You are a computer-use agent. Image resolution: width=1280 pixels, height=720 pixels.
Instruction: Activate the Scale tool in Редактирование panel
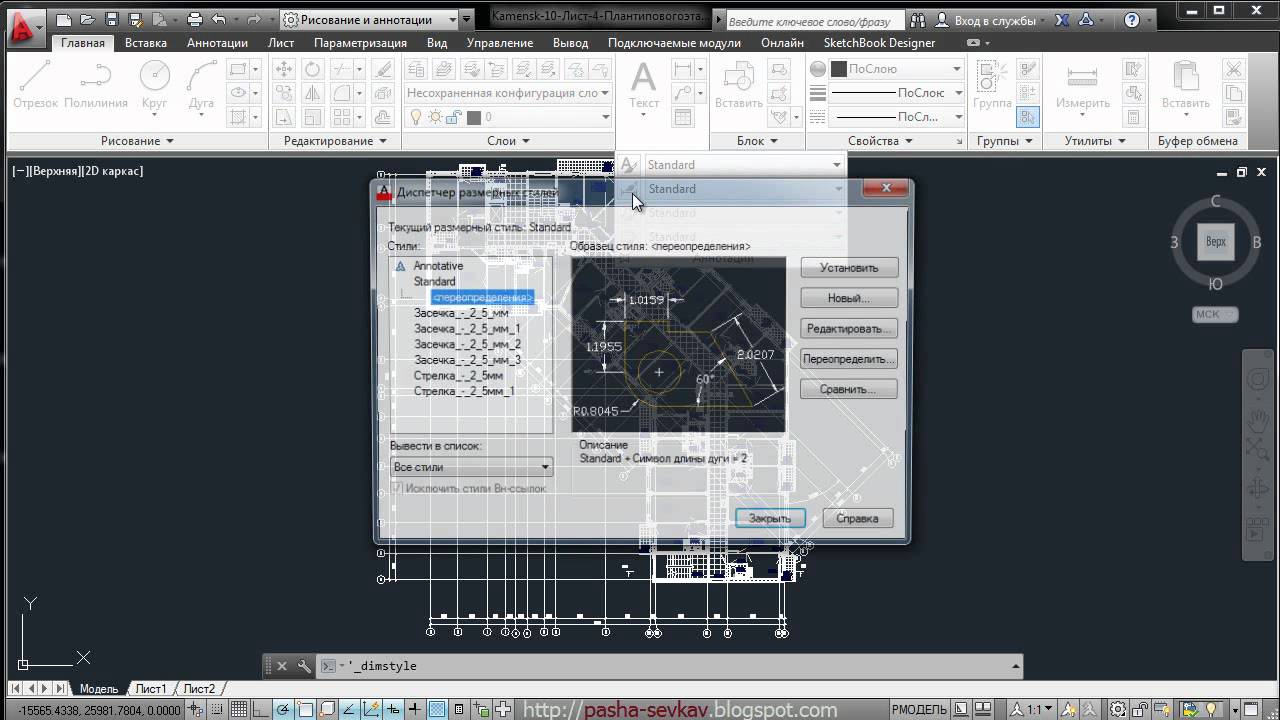click(313, 117)
